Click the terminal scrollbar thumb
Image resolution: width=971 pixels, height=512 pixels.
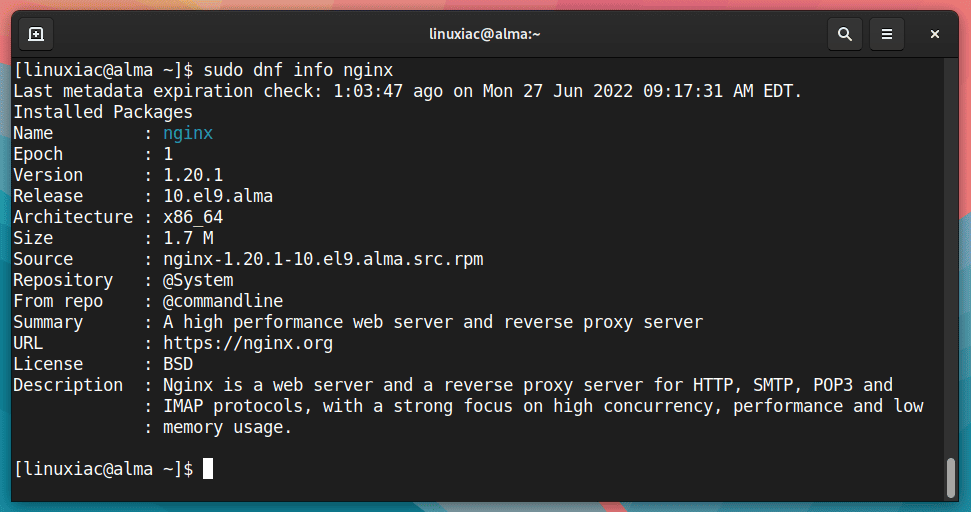pos(951,477)
